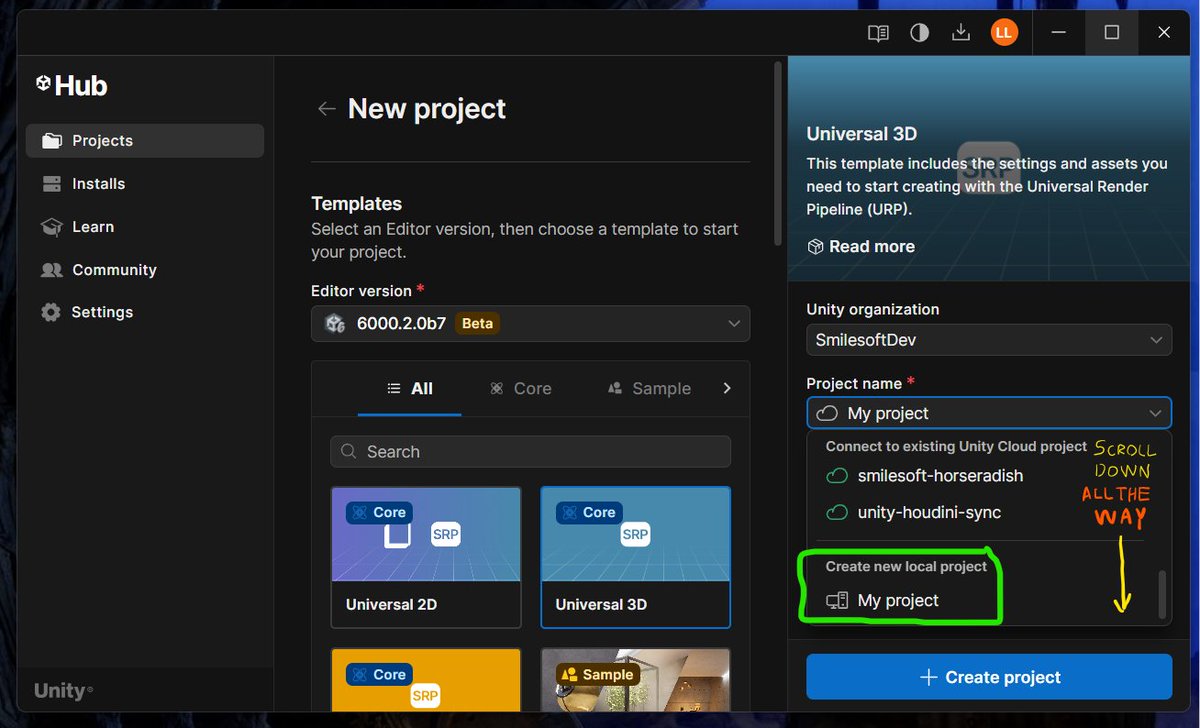Click the SRP icon on Universal 3D card
1200x728 pixels.
(x=635, y=535)
